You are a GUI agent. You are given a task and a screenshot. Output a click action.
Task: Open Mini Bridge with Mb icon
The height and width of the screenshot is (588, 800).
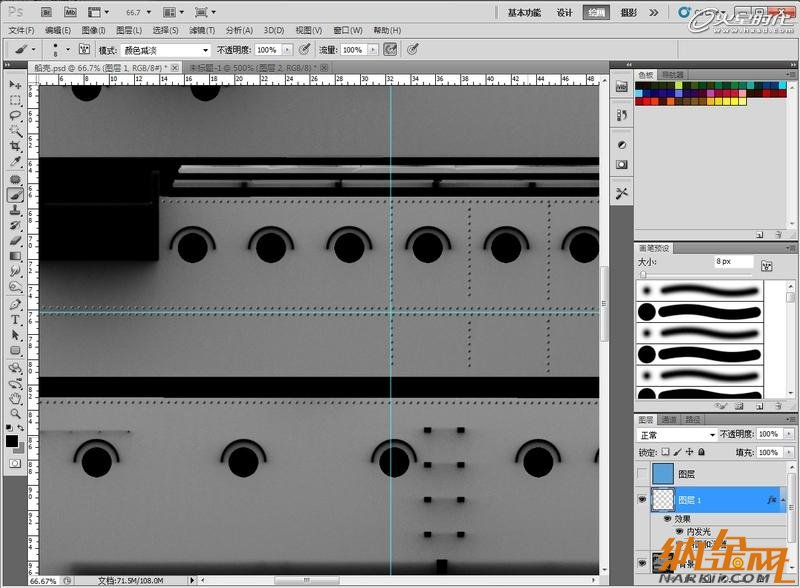click(70, 12)
